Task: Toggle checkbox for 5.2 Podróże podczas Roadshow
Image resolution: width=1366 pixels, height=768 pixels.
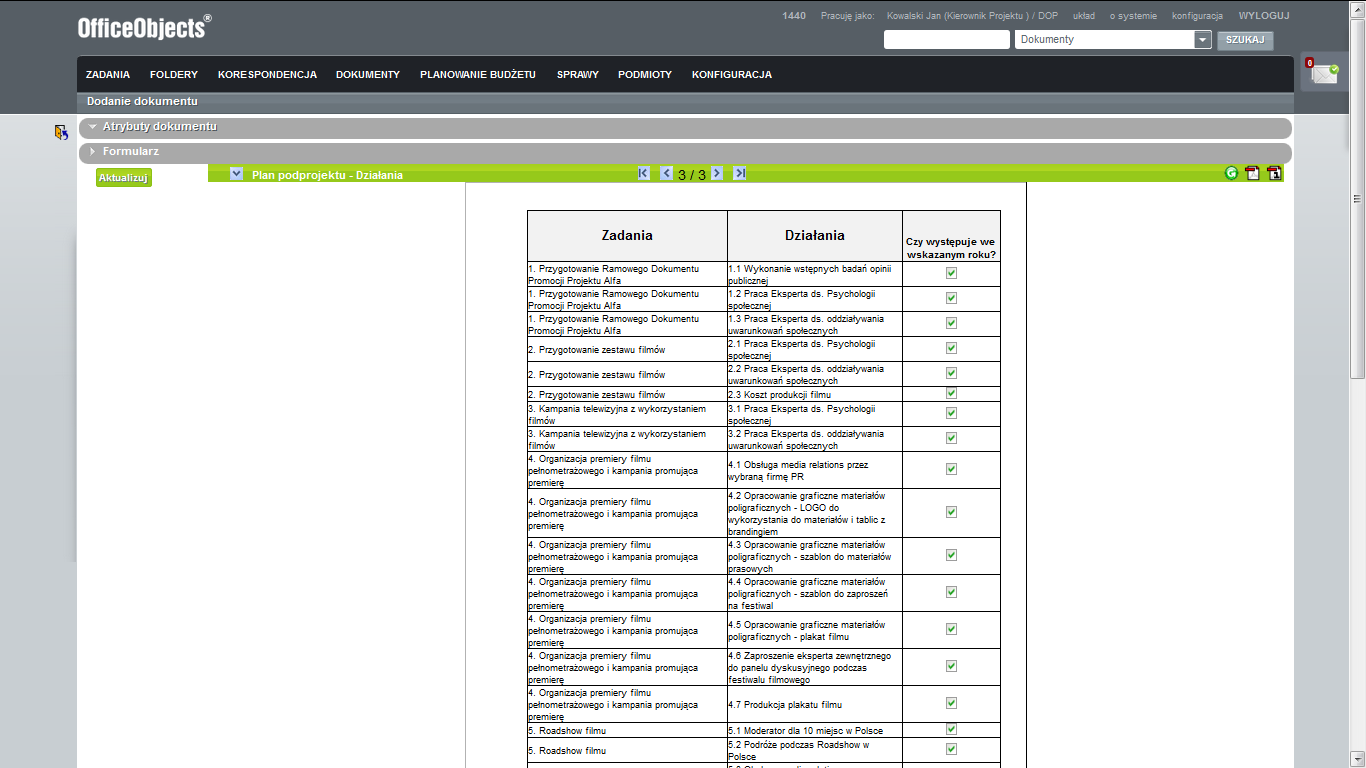Action: [x=951, y=749]
